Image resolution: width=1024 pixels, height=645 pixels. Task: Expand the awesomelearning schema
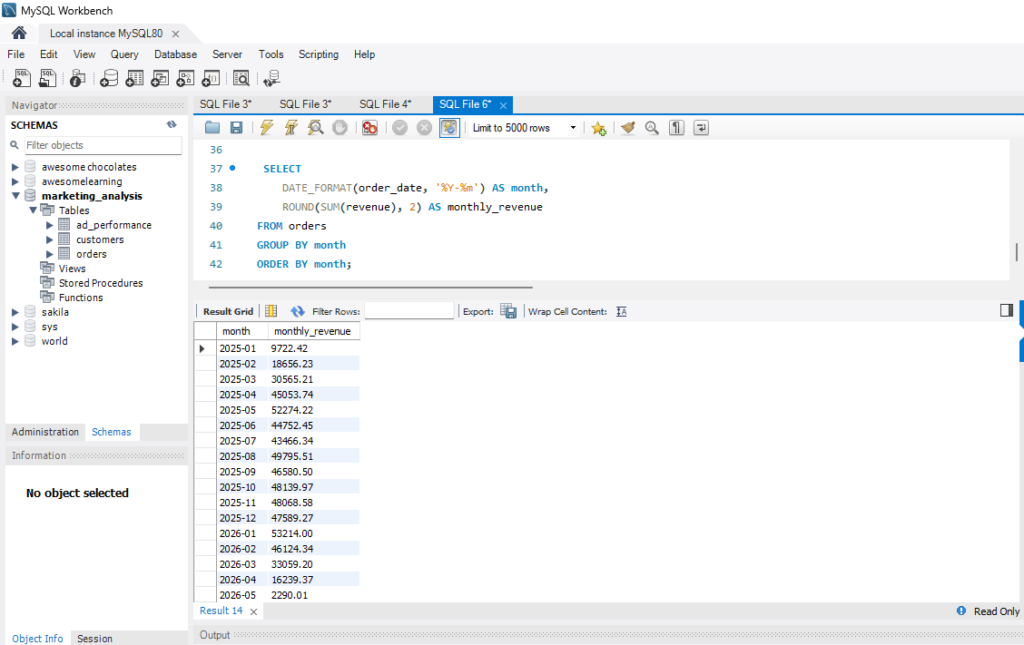click(x=15, y=181)
